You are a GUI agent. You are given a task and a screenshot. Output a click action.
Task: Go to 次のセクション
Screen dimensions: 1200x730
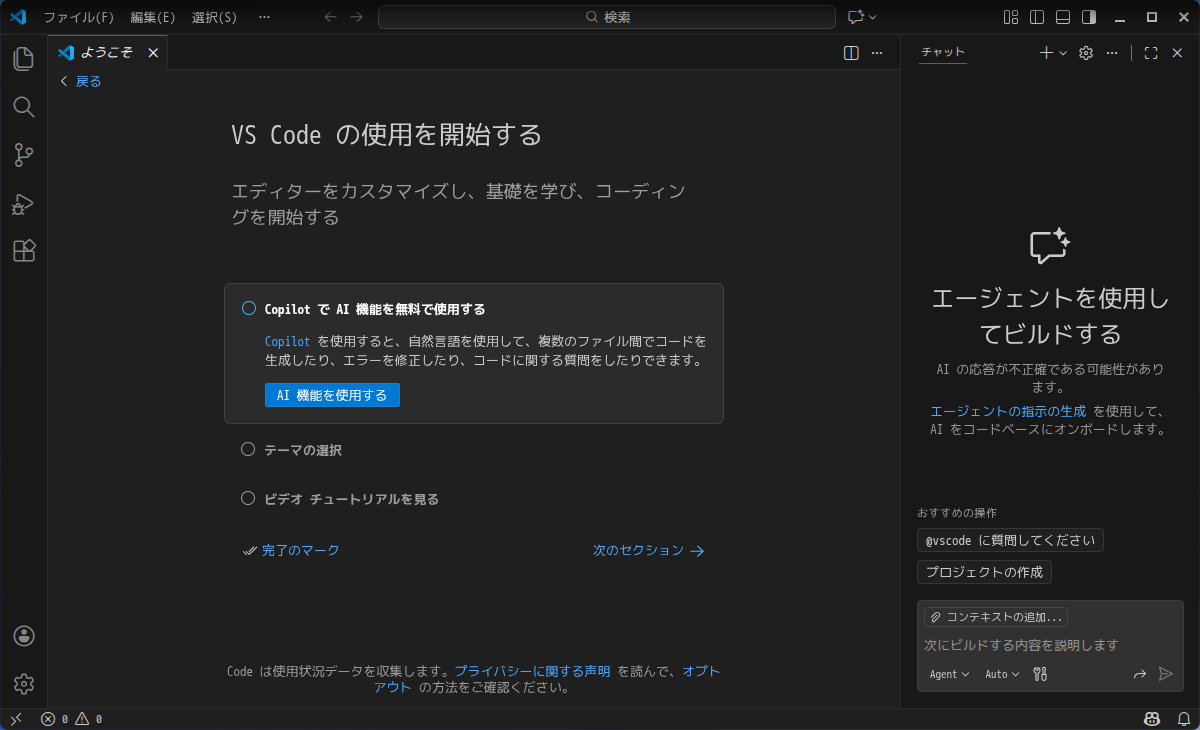point(649,550)
